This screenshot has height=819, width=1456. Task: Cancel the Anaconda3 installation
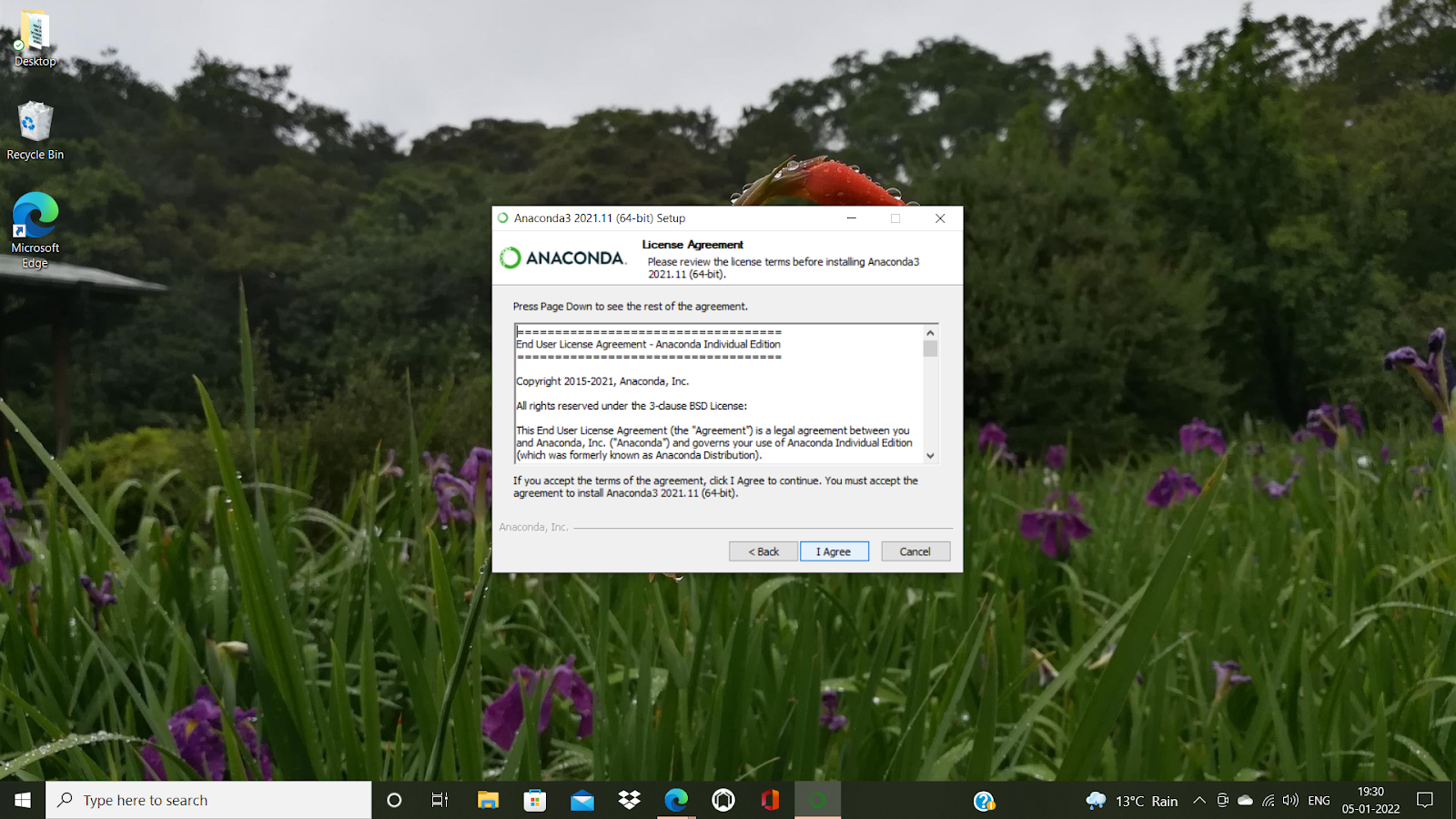[915, 551]
